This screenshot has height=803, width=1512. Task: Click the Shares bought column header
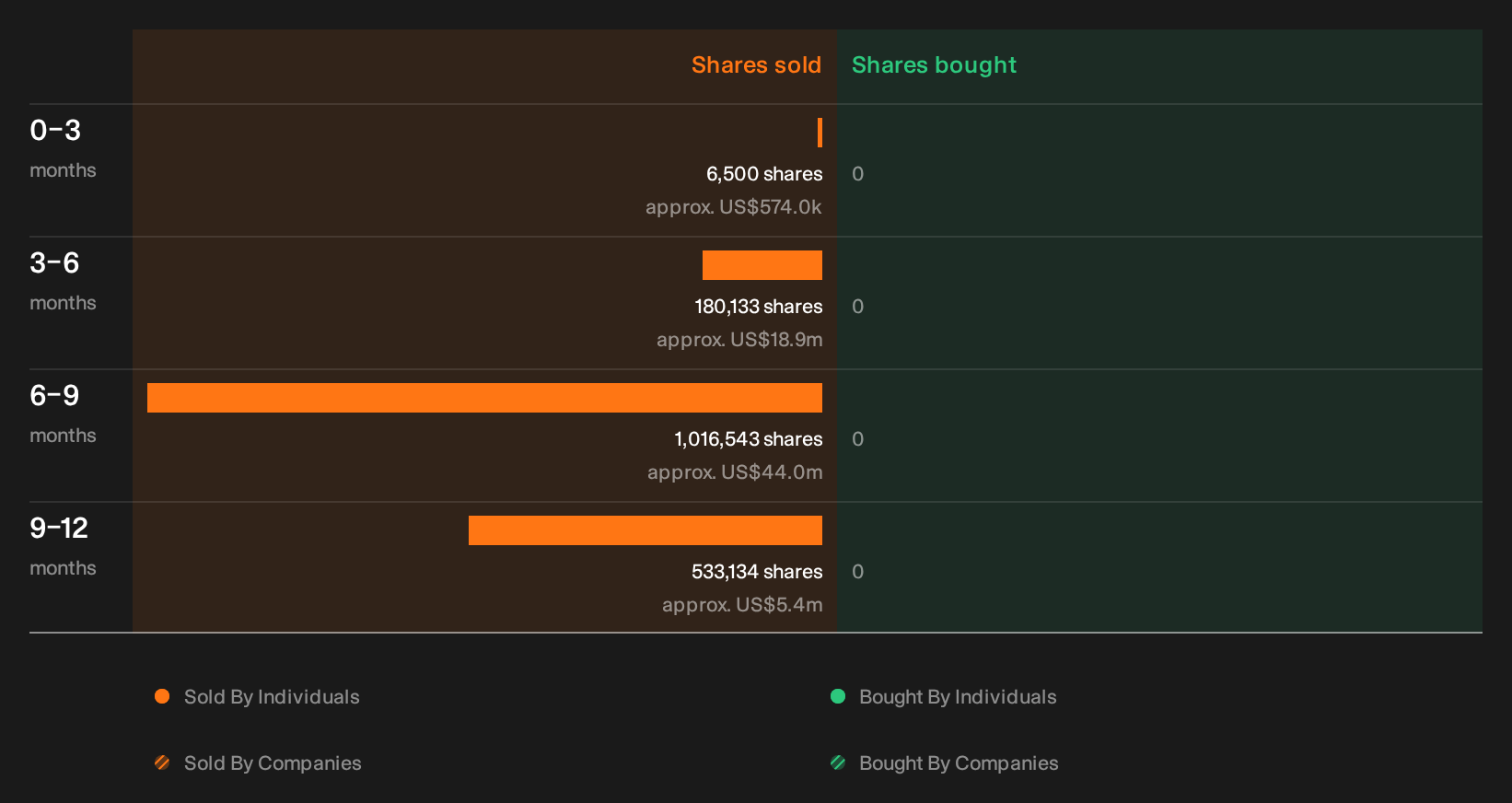pyautogui.click(x=934, y=65)
